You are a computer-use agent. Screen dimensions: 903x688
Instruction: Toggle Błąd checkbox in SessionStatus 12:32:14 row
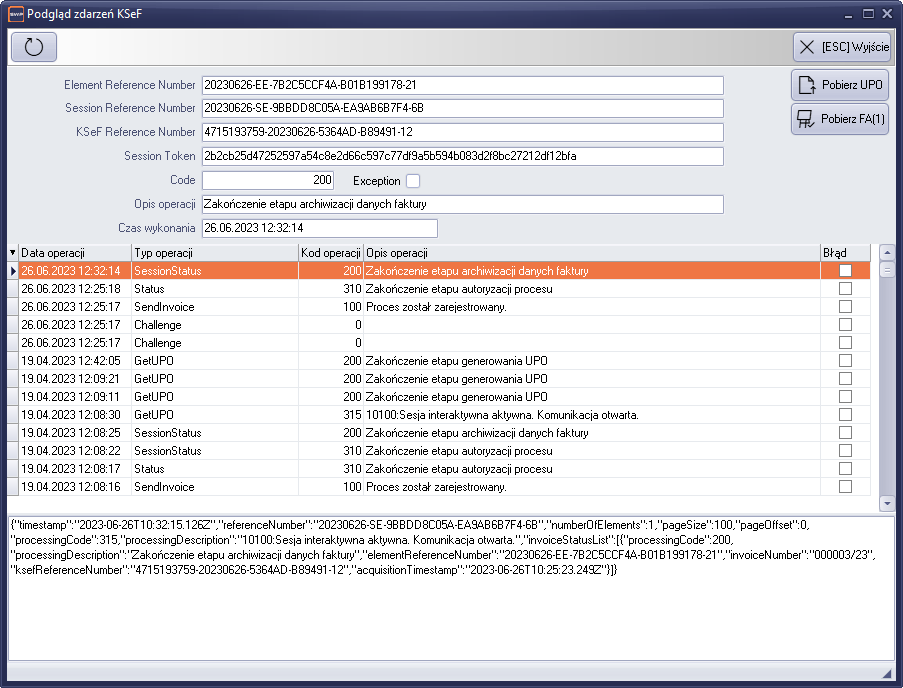click(x=845, y=271)
